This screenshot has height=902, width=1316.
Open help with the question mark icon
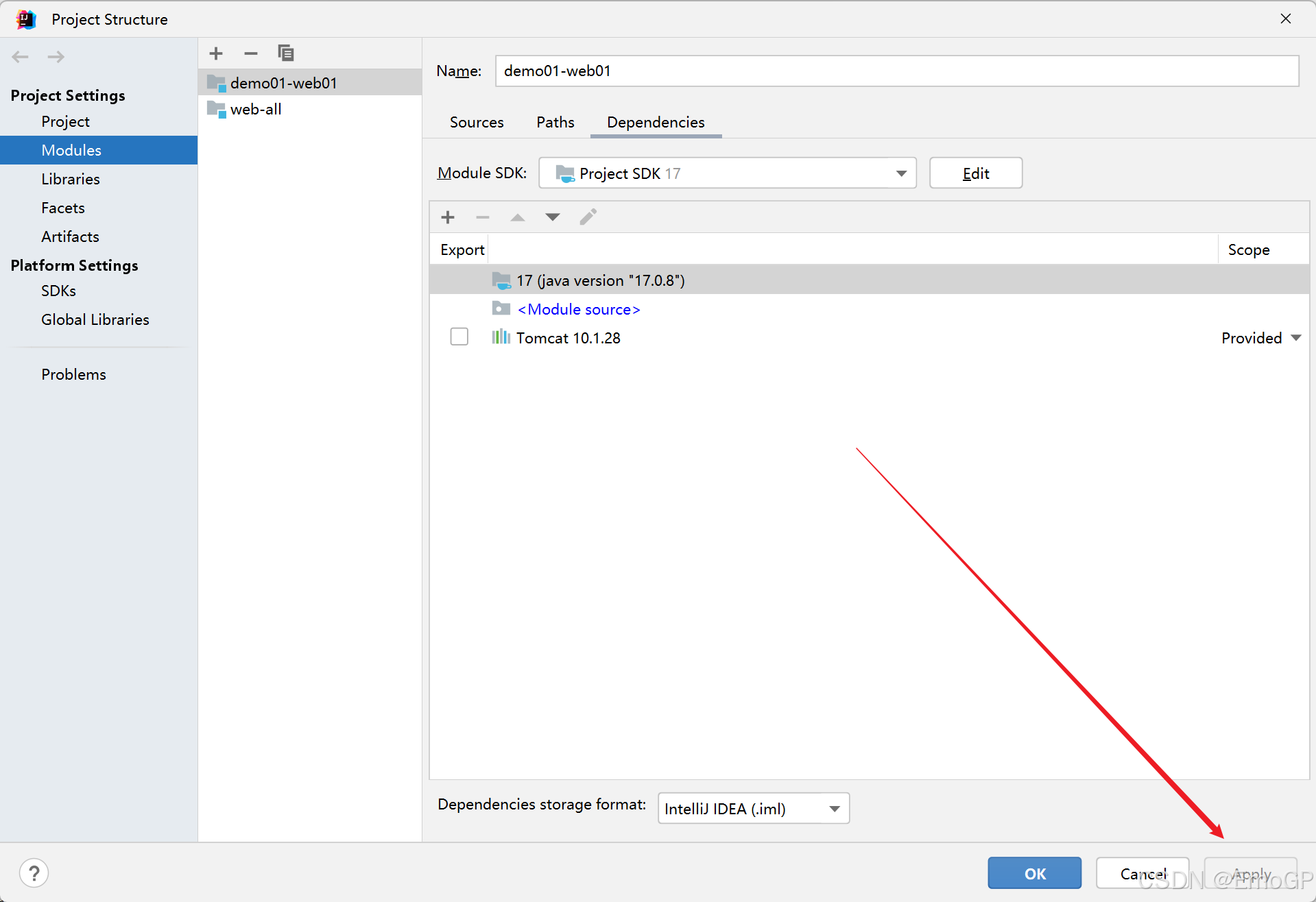pyautogui.click(x=34, y=873)
